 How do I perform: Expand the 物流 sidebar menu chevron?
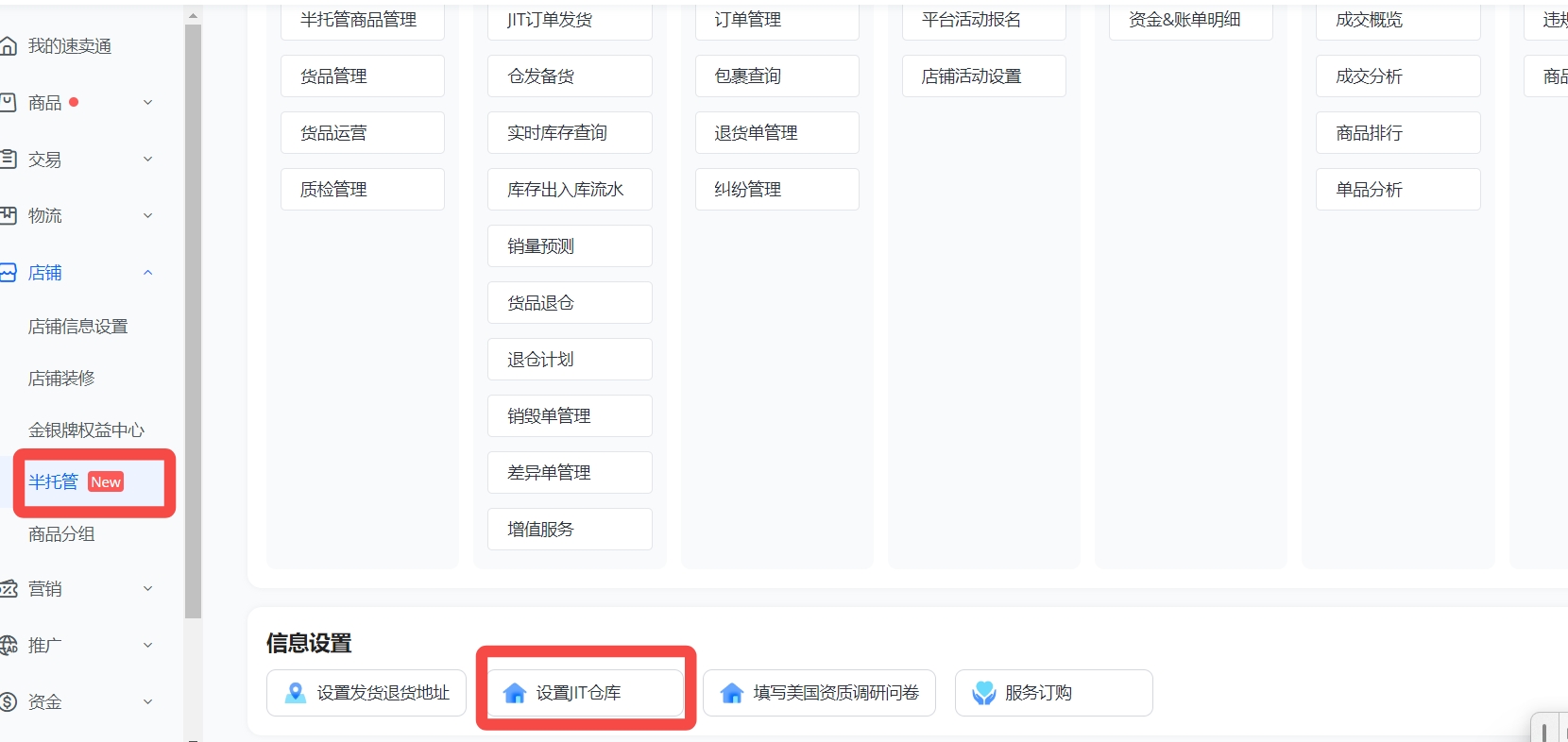pyautogui.click(x=147, y=216)
